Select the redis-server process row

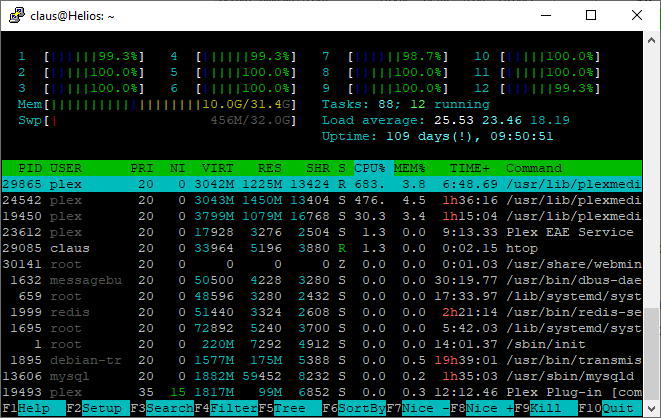click(x=322, y=312)
